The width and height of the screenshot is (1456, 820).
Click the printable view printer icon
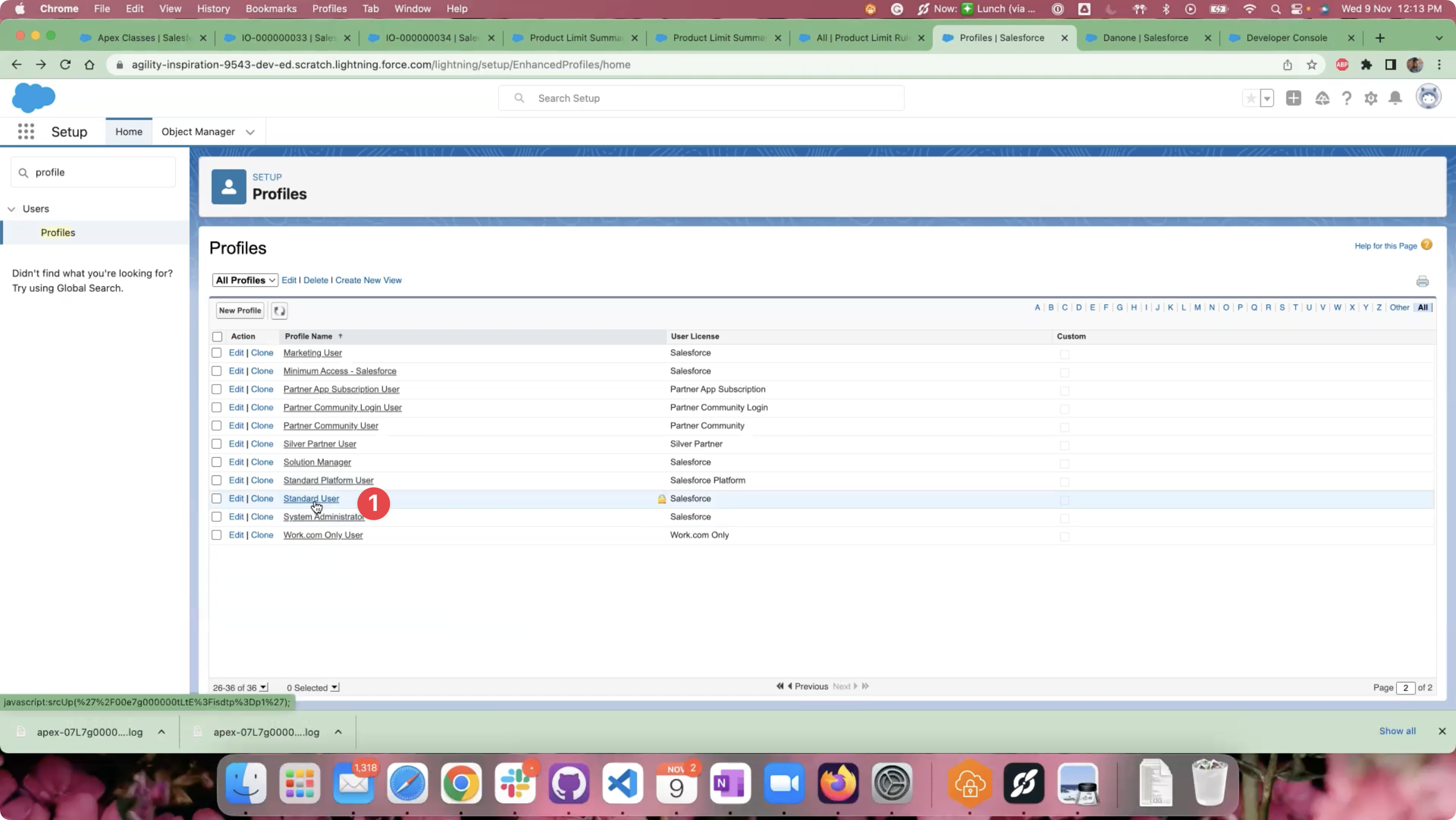1422,281
